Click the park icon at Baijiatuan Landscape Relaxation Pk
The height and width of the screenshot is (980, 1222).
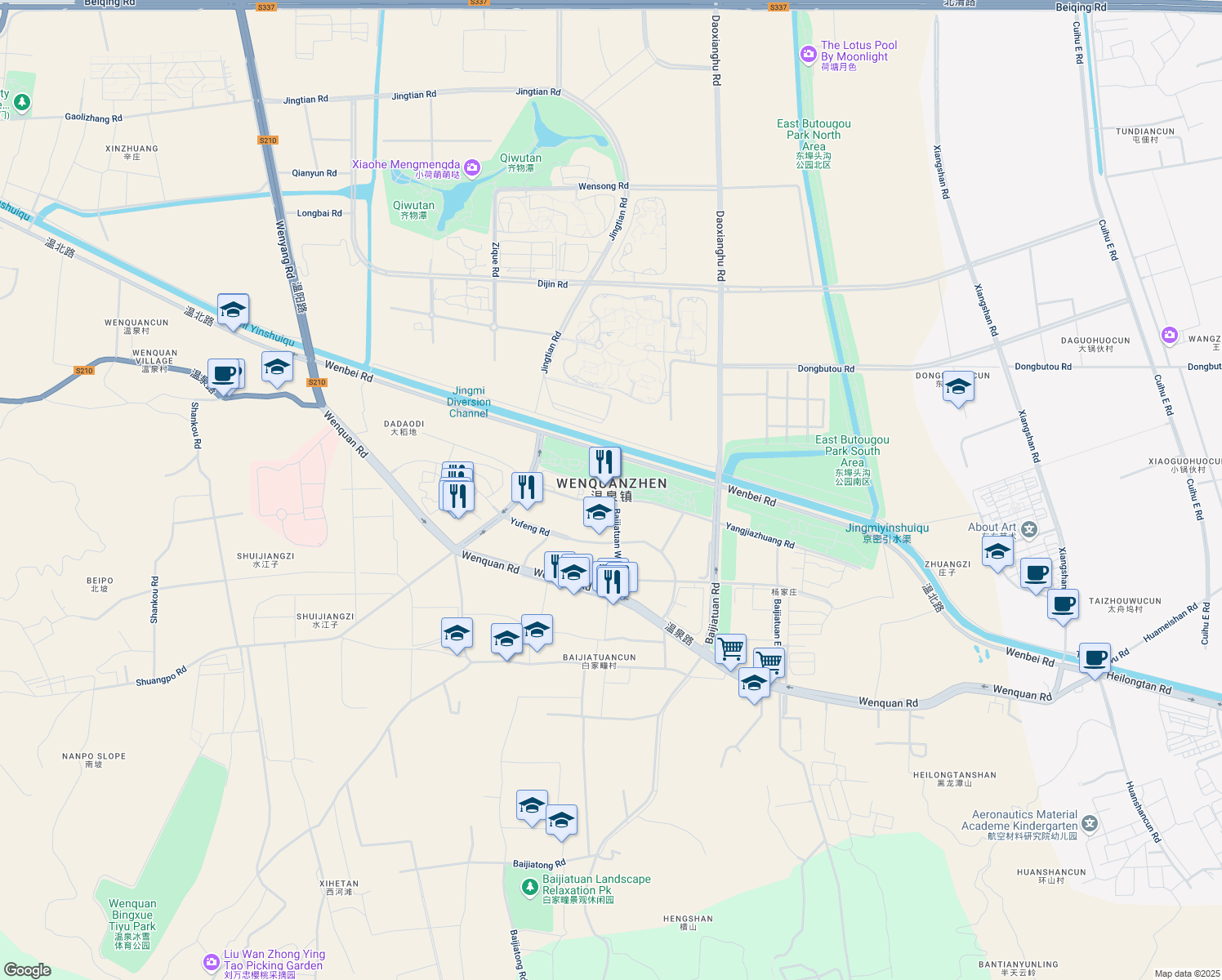(530, 889)
